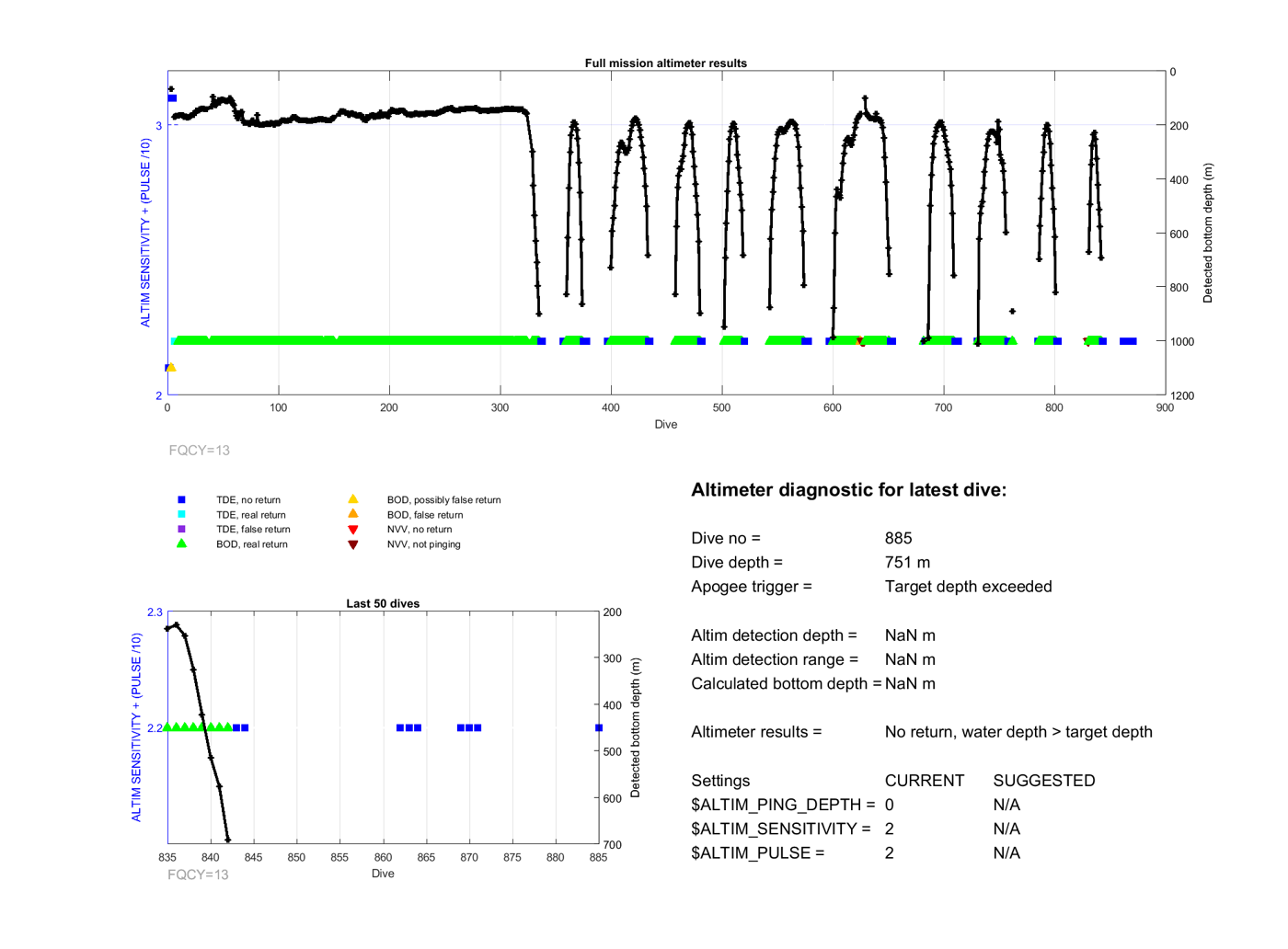Click the dive number value 885 in diagnostics
The image size is (1288, 949).
pos(899,539)
